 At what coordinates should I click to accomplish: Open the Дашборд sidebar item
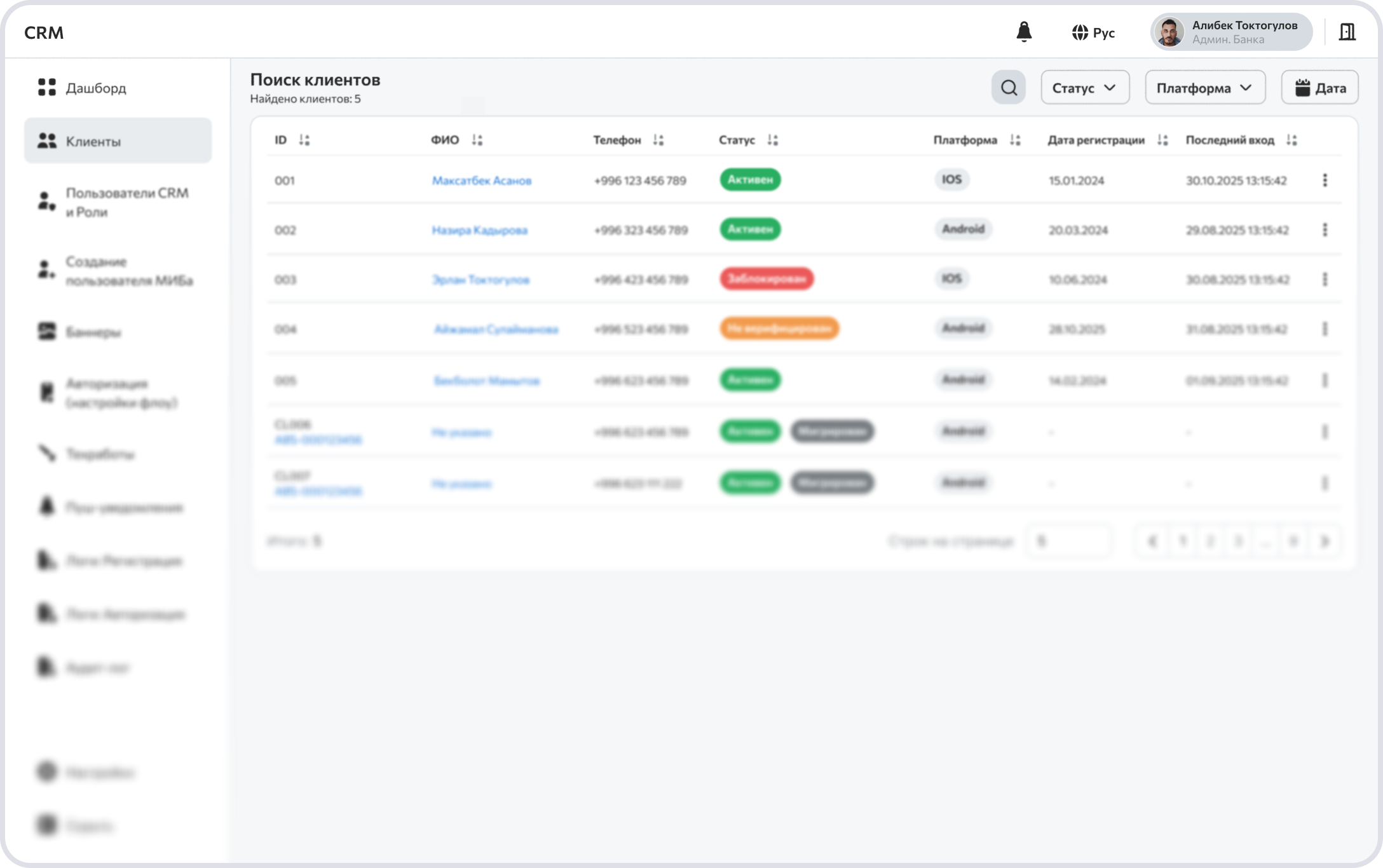[95, 88]
